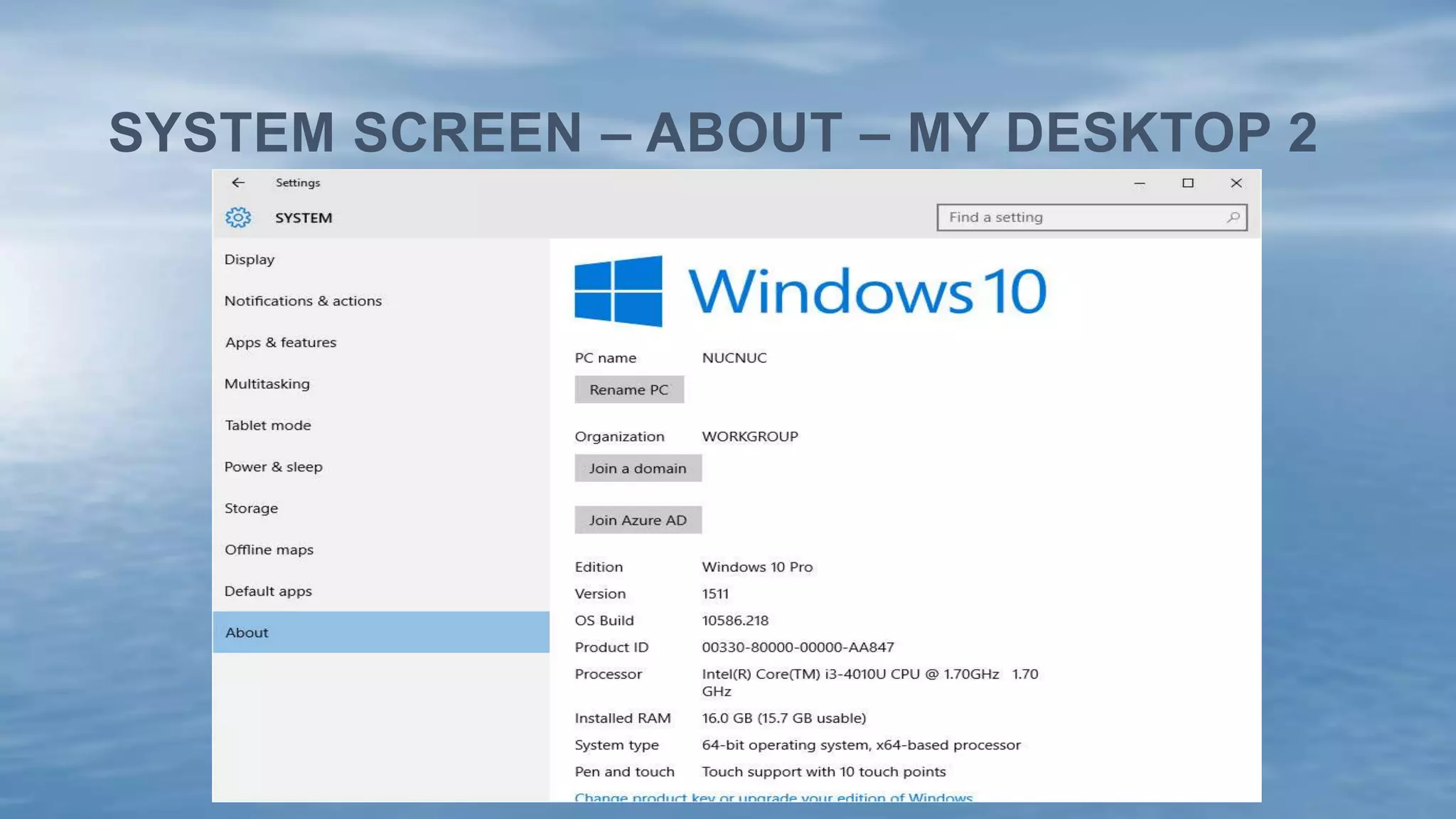The height and width of the screenshot is (819, 1456).
Task: Click the Rename PC button
Action: (x=629, y=390)
